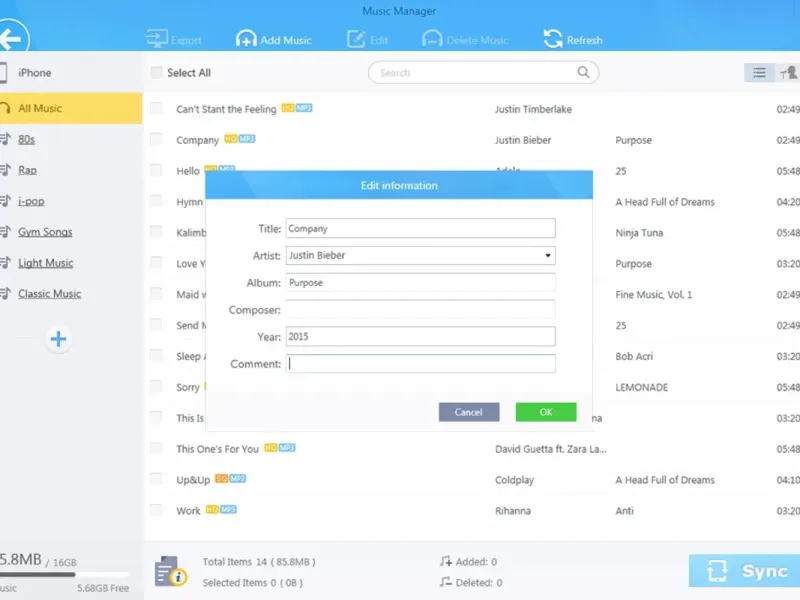Viewport: 800px width, 600px height.
Task: Click the Edit toolbar button
Action: (367, 40)
